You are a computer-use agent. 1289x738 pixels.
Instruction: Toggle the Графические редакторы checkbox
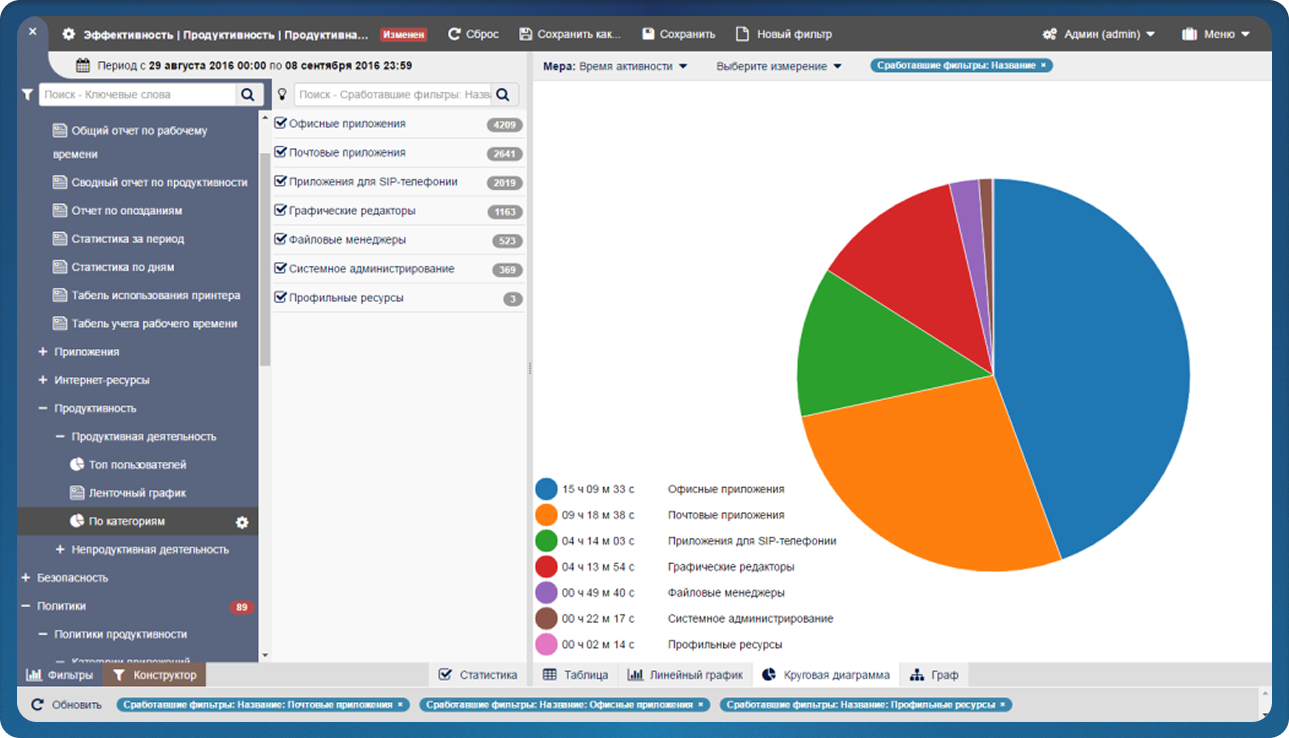pyautogui.click(x=281, y=211)
